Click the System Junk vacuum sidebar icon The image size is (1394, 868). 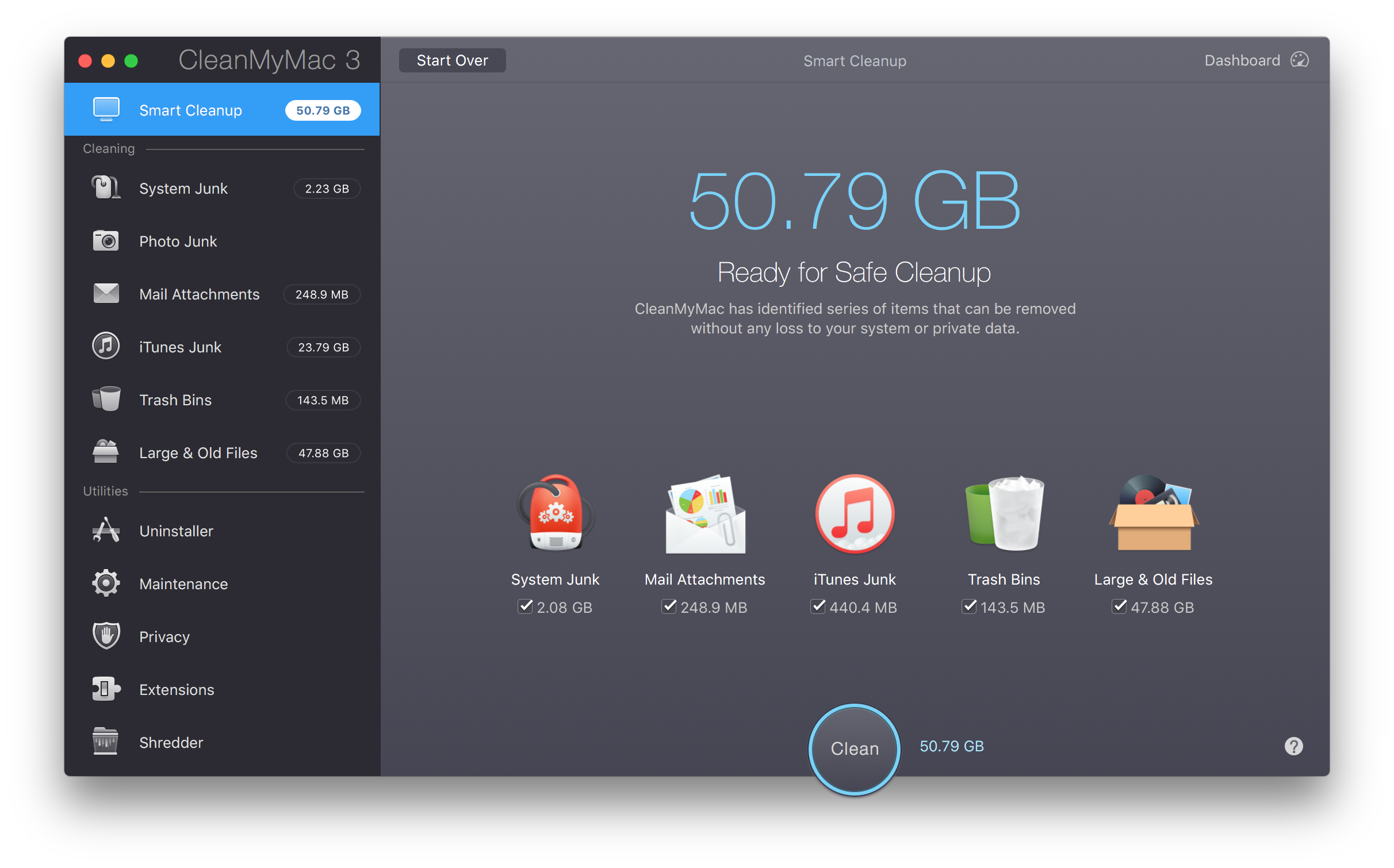tap(106, 187)
